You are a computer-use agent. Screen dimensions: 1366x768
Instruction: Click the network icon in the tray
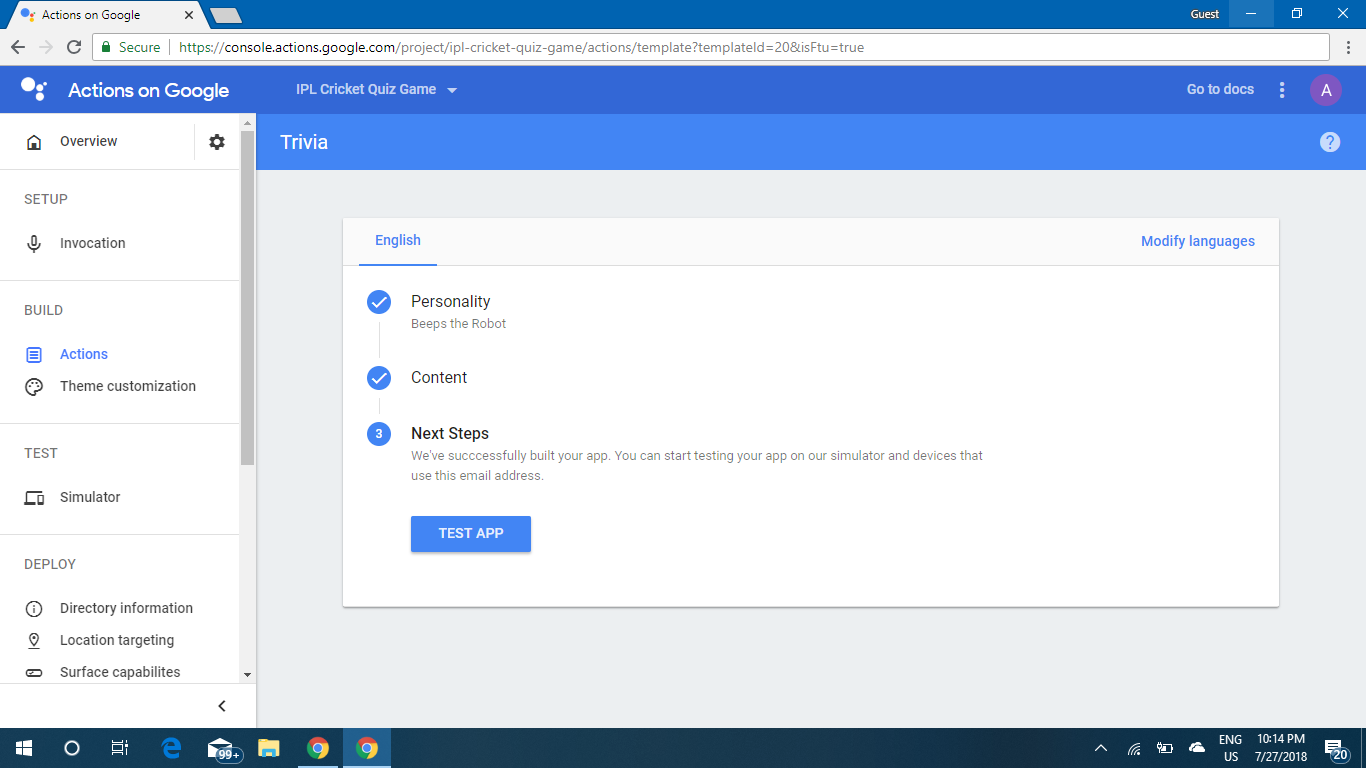(x=1134, y=748)
